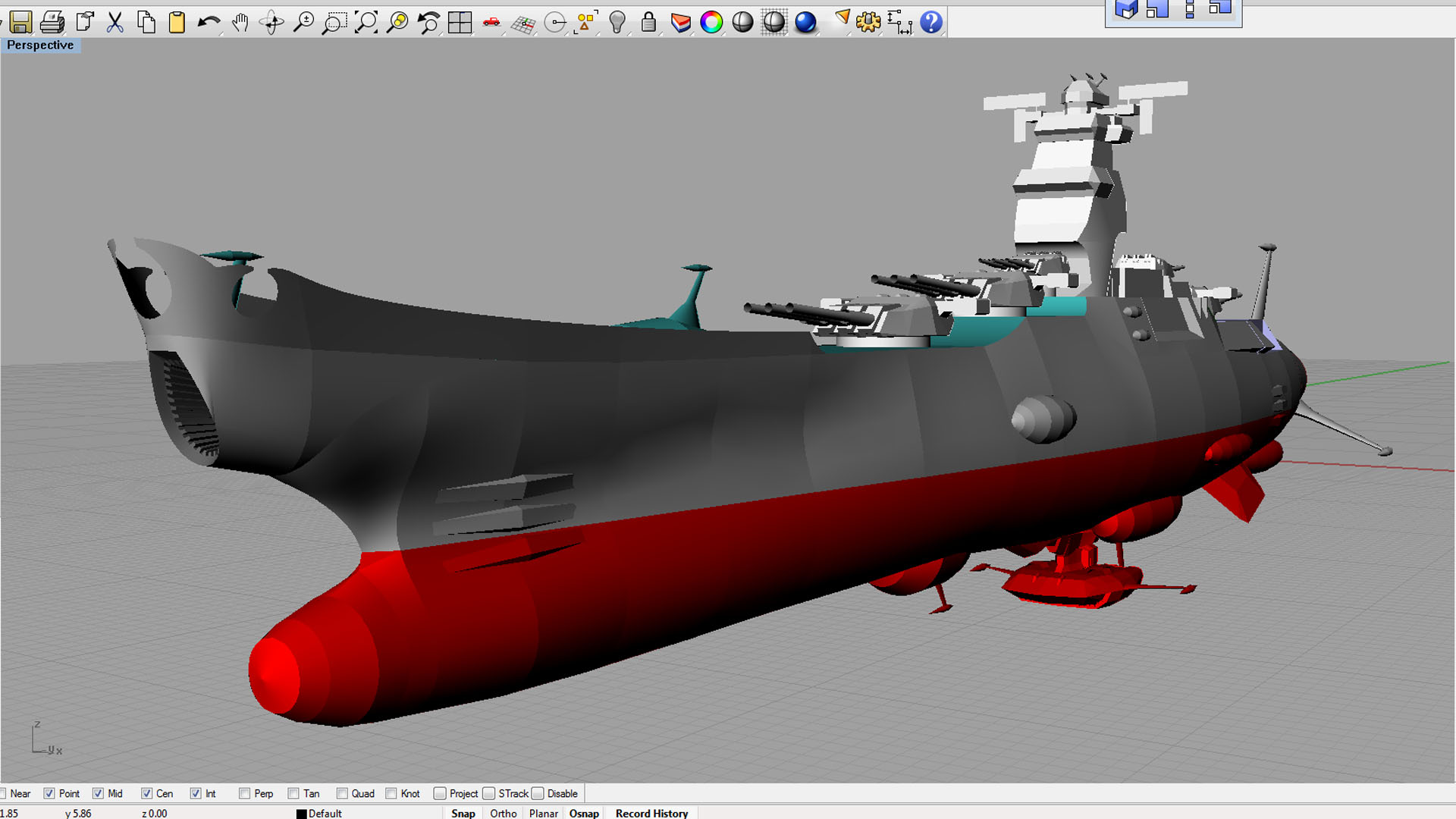Click the Paste clipboard icon

coord(177,22)
